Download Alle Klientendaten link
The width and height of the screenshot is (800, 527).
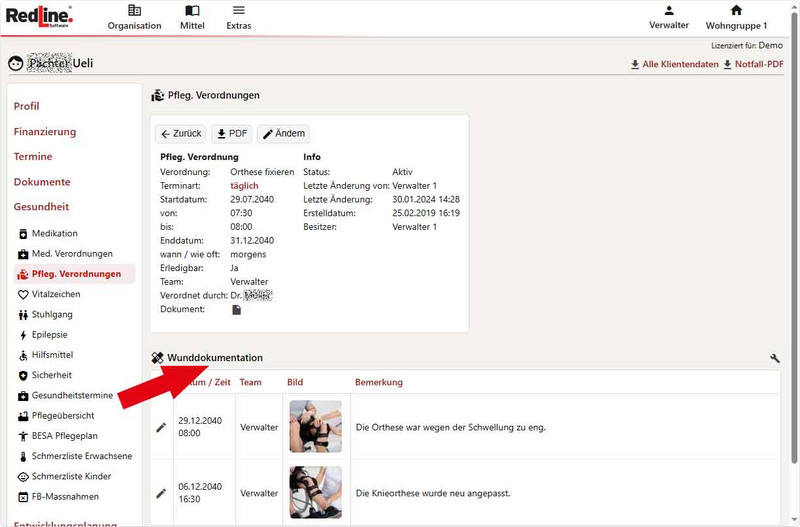tap(674, 65)
